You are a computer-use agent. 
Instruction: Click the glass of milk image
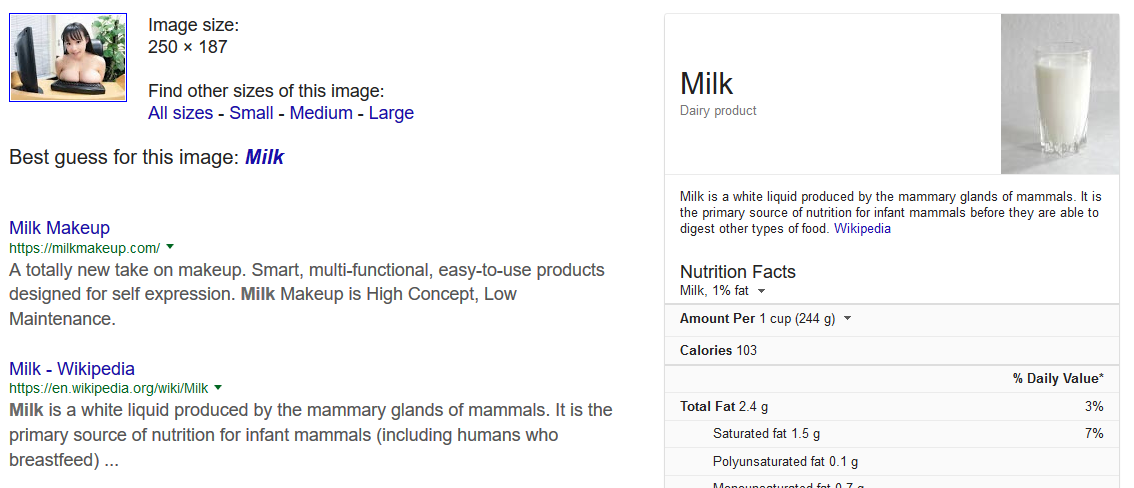[x=1059, y=95]
